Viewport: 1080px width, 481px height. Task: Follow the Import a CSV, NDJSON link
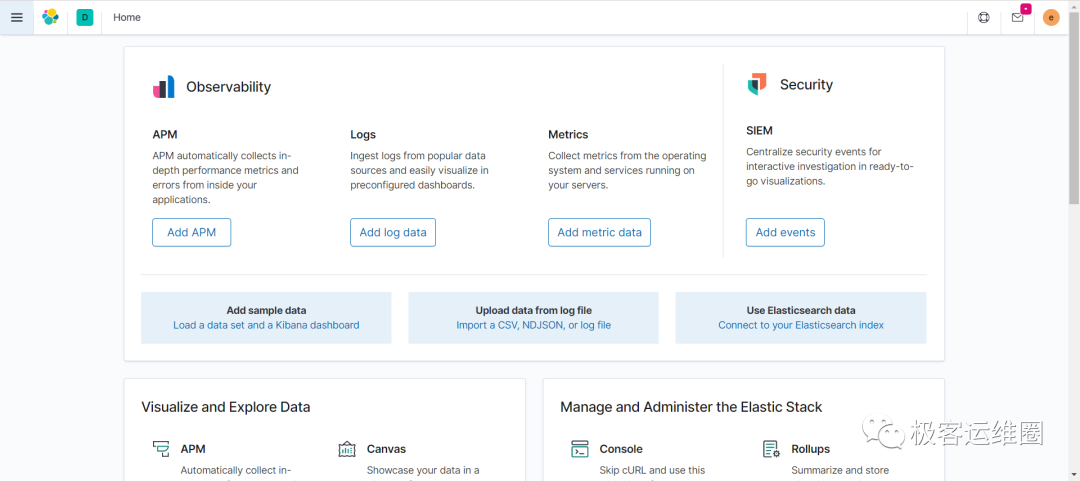533,325
